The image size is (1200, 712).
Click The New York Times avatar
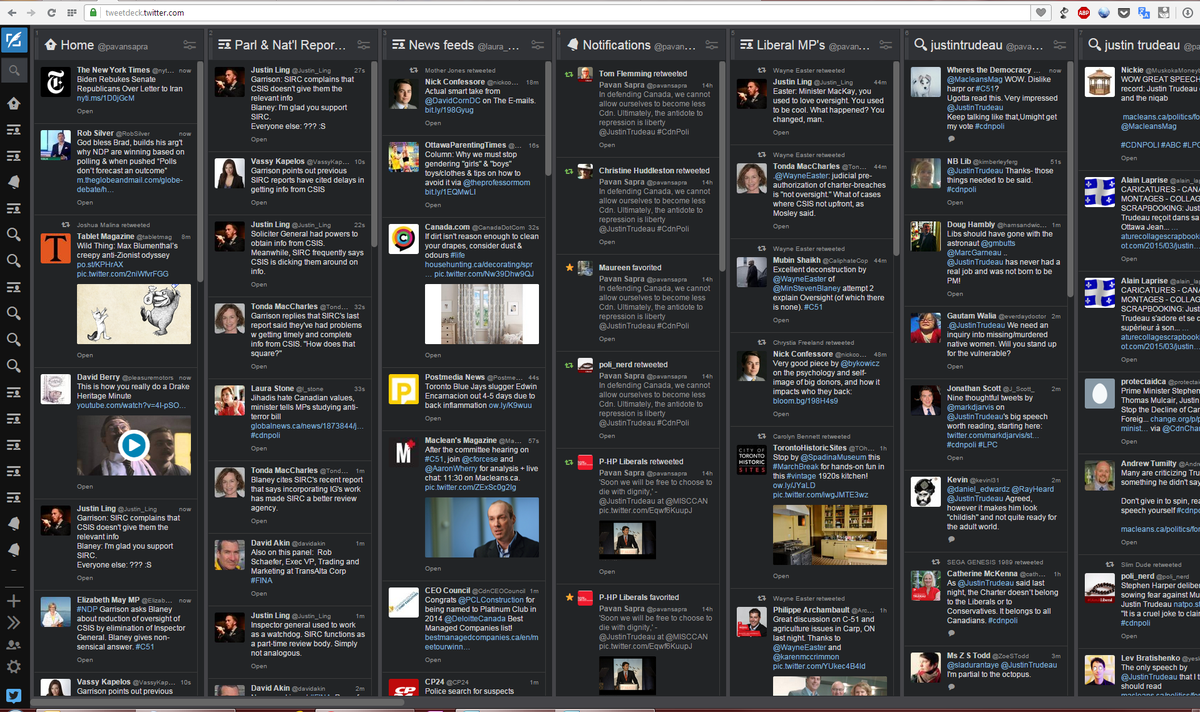click(55, 82)
